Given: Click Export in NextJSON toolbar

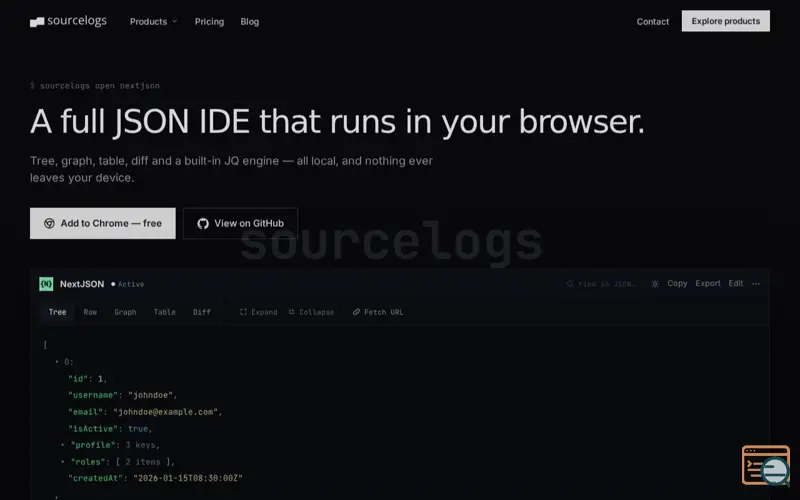Looking at the screenshot, I should (708, 283).
